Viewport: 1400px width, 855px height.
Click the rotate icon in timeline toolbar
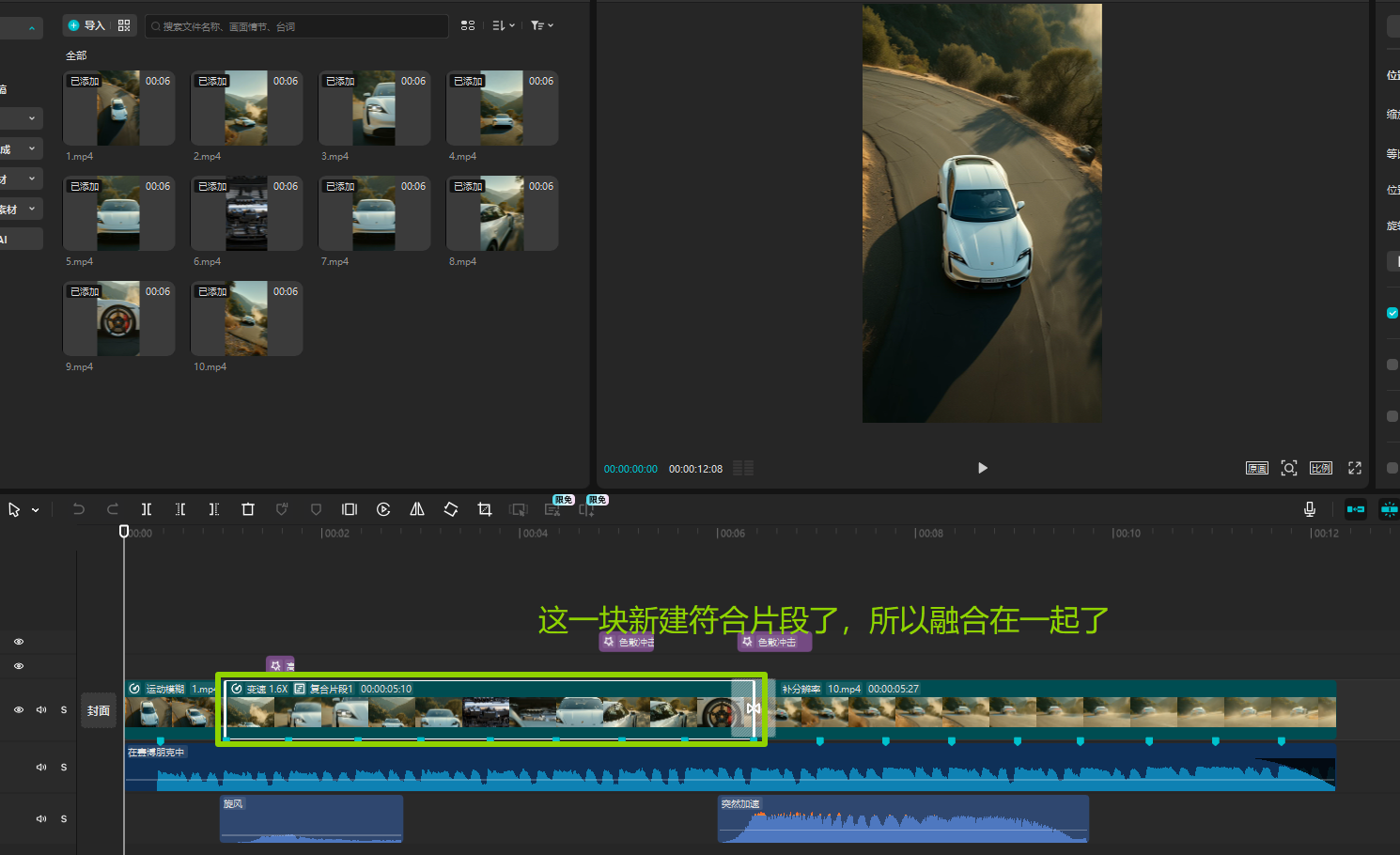point(451,509)
